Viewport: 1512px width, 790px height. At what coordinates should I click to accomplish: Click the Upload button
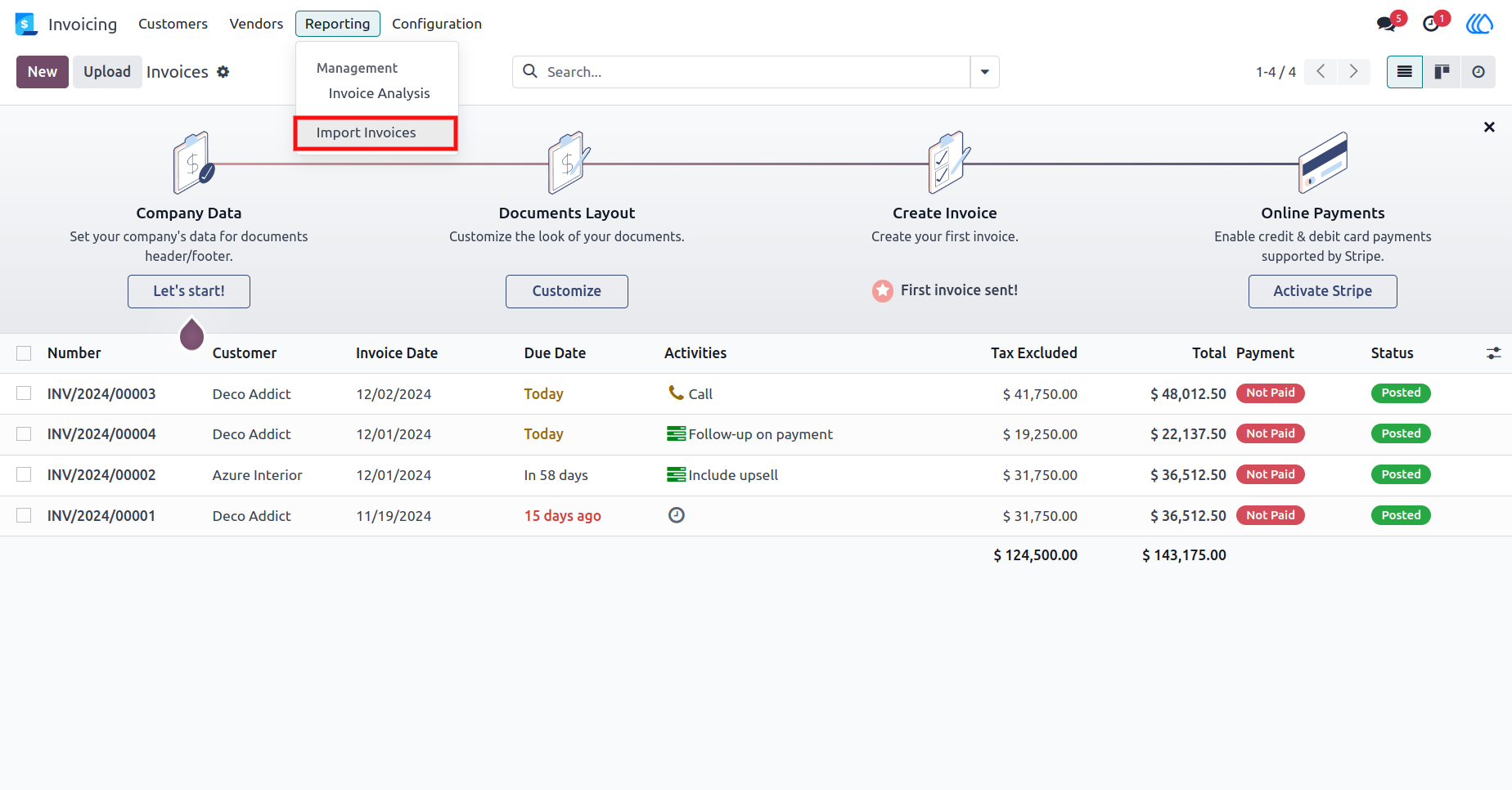click(x=107, y=72)
